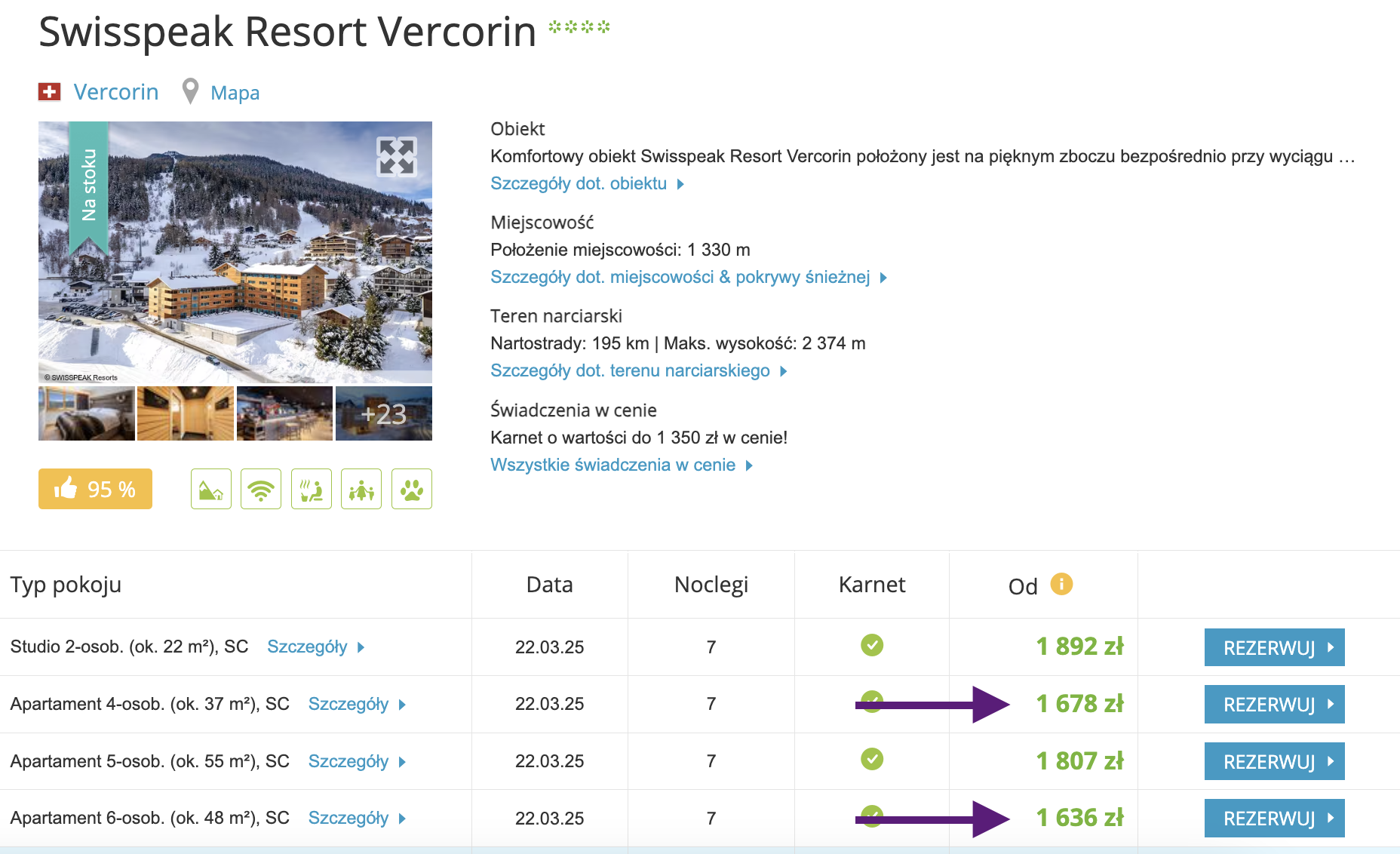Open the wooden sauna thumbnail photo
This screenshot has height=854, width=1400.
pyautogui.click(x=186, y=413)
